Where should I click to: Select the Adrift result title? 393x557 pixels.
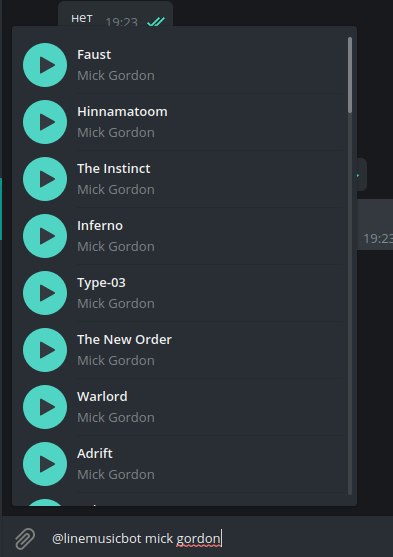95,453
